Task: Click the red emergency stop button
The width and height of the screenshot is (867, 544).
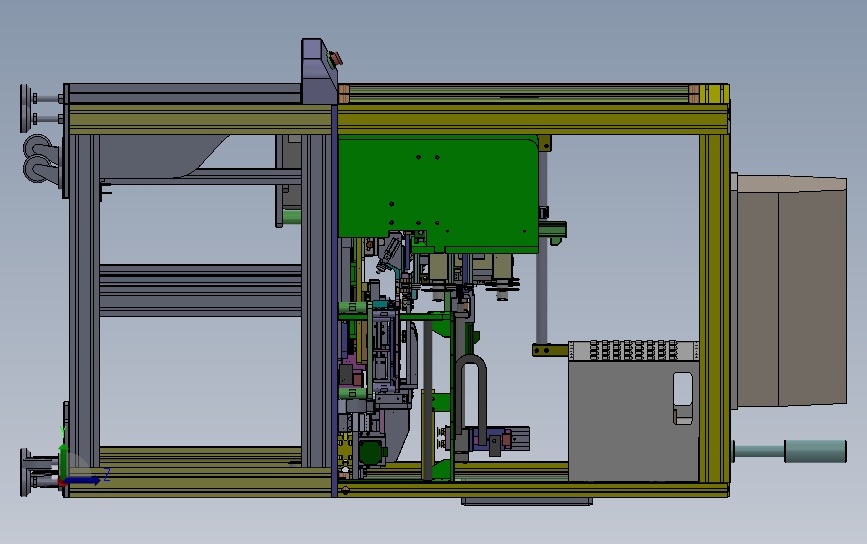Action: coord(335,59)
